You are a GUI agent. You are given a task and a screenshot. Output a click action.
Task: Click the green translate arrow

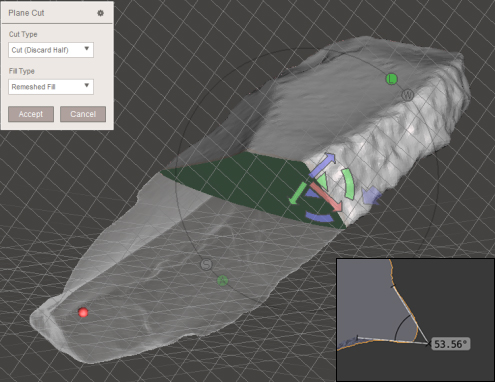pyautogui.click(x=298, y=194)
